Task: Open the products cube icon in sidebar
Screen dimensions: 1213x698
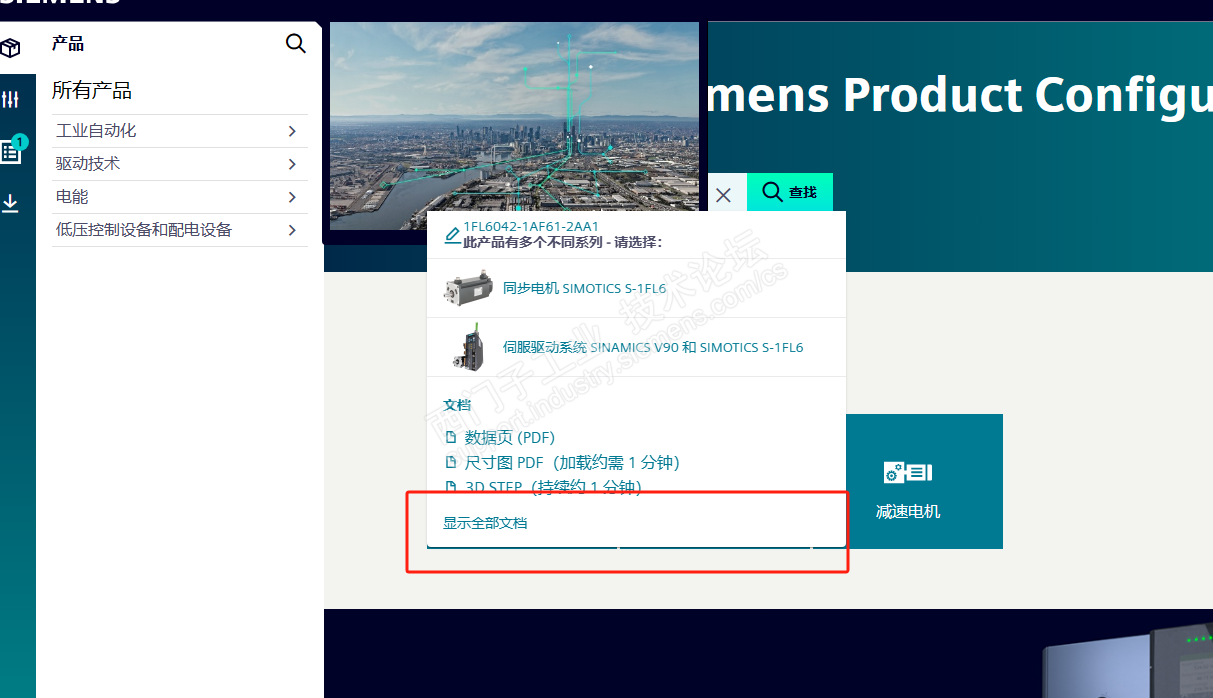Action: coord(10,47)
